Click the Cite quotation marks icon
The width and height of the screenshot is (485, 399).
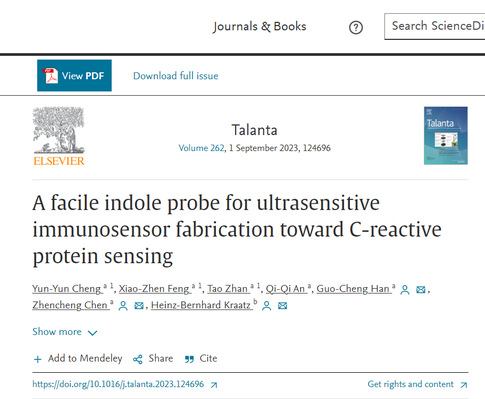pos(189,359)
